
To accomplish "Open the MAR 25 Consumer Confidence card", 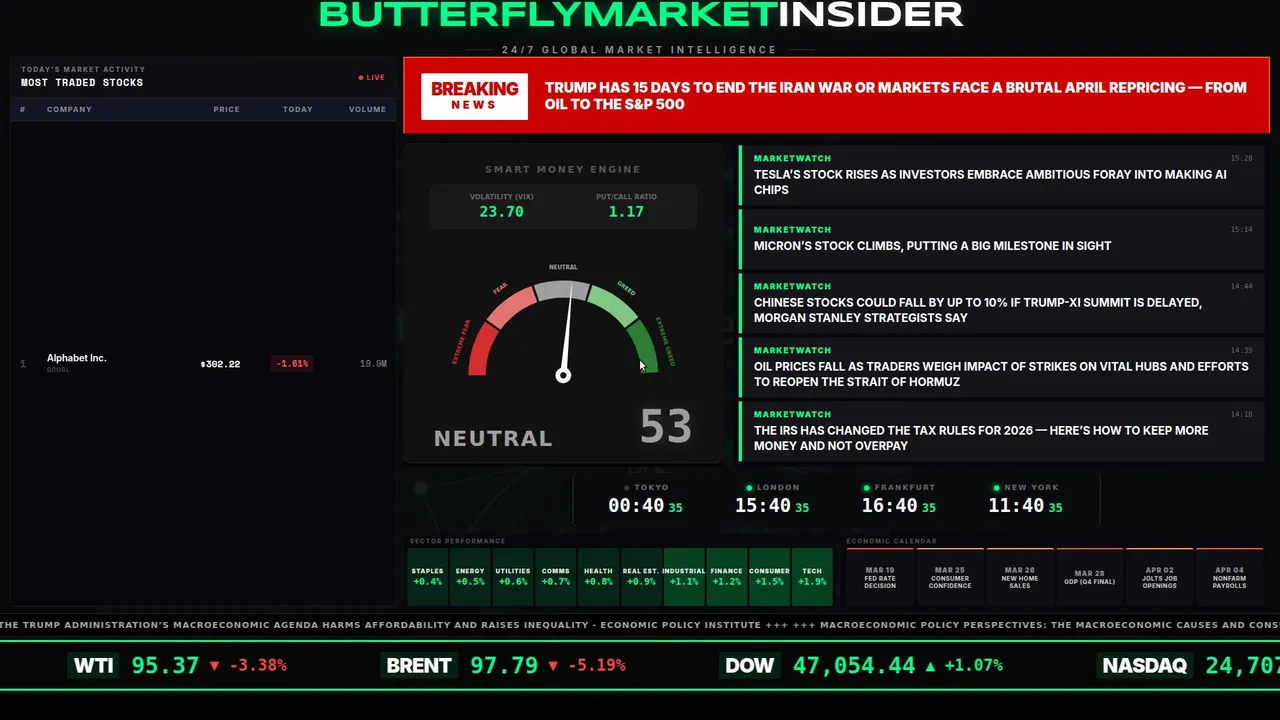I will (950, 577).
